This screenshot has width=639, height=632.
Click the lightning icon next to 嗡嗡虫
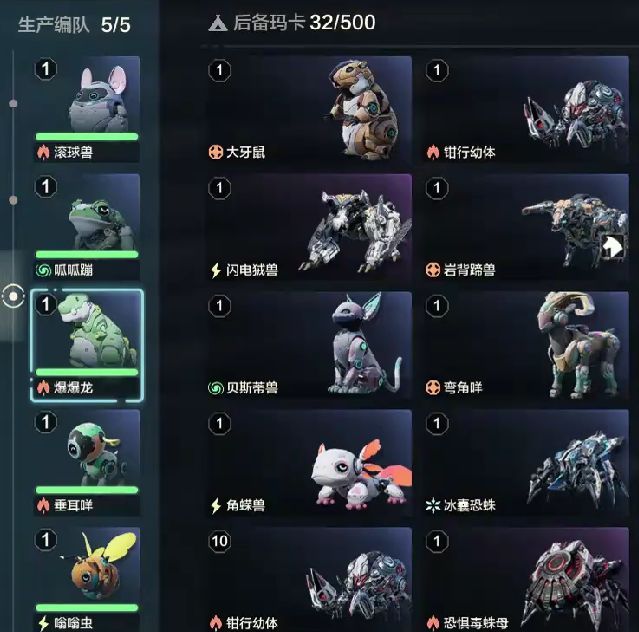point(43,623)
